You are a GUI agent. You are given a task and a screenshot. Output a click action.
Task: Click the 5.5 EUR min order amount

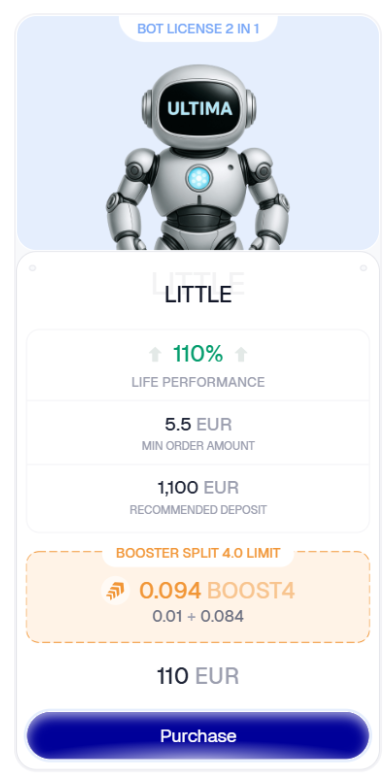tap(198, 425)
